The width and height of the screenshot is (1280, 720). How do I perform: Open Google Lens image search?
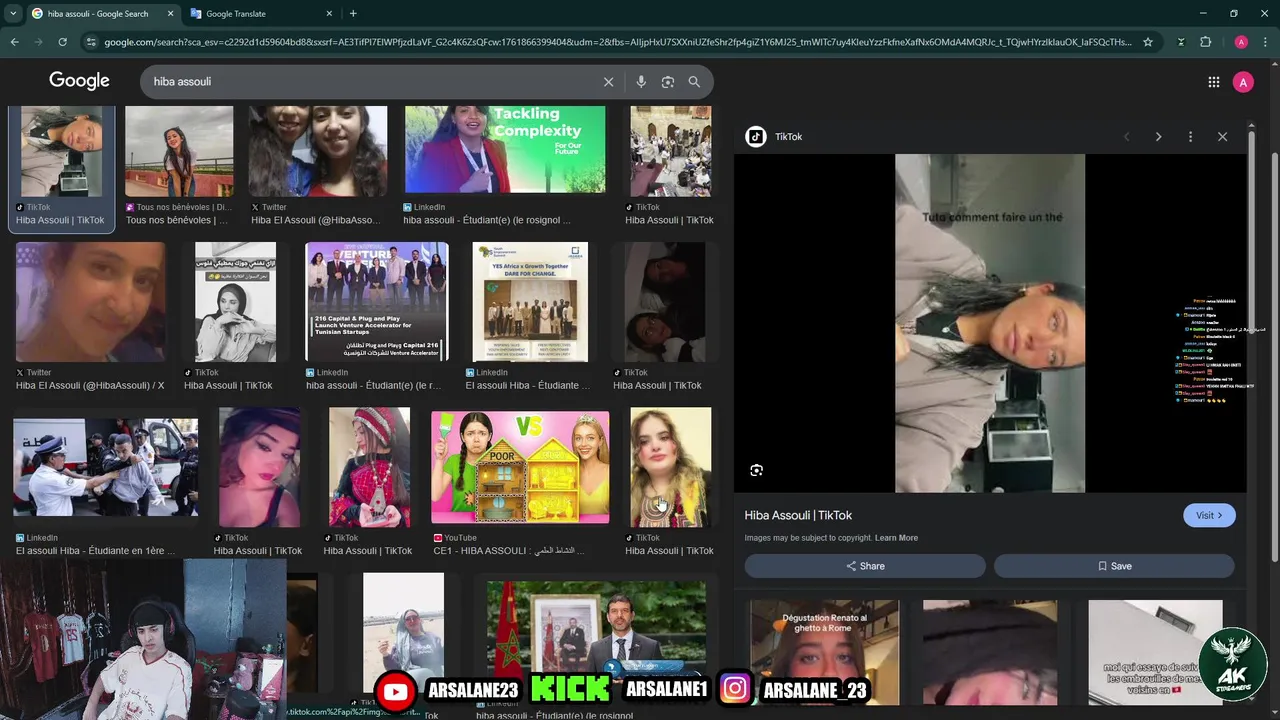pyautogui.click(x=668, y=82)
